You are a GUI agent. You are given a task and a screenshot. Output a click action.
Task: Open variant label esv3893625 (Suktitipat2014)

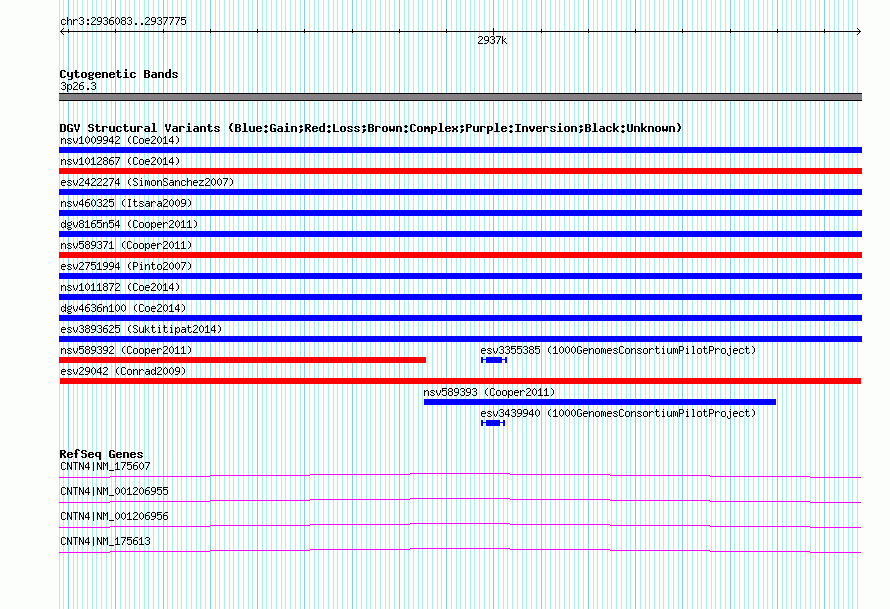tap(141, 329)
